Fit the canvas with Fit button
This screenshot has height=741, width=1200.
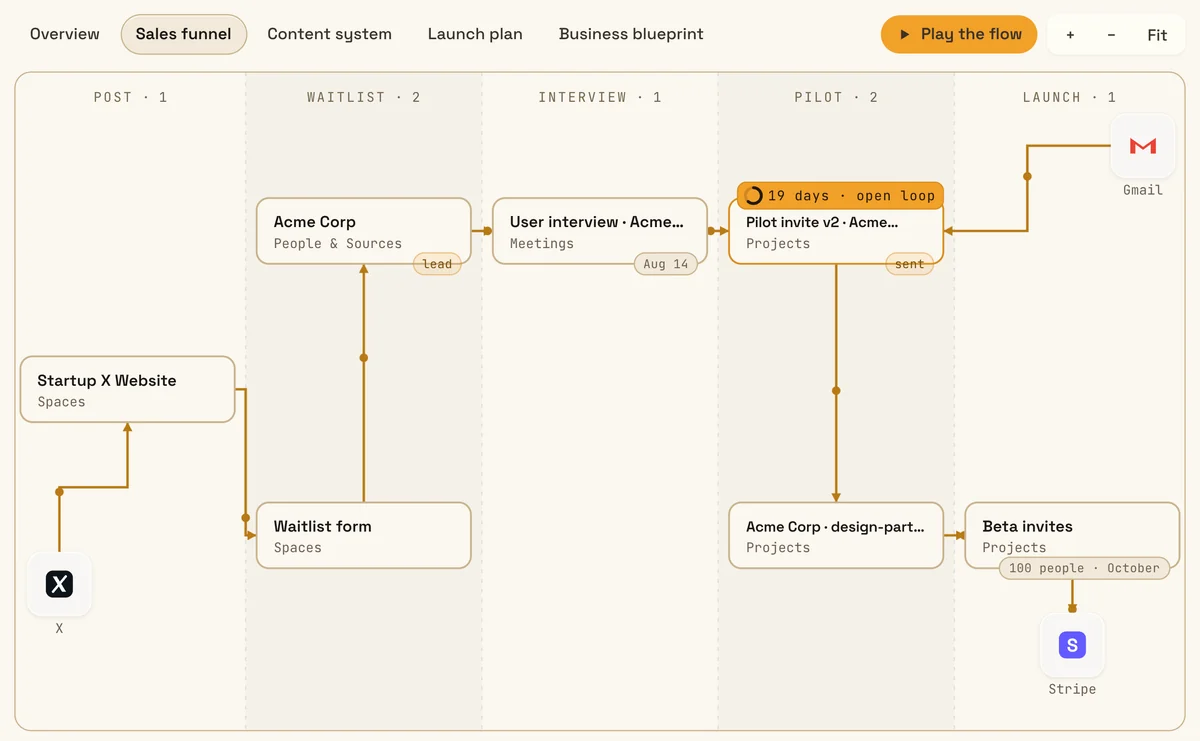(x=1157, y=35)
